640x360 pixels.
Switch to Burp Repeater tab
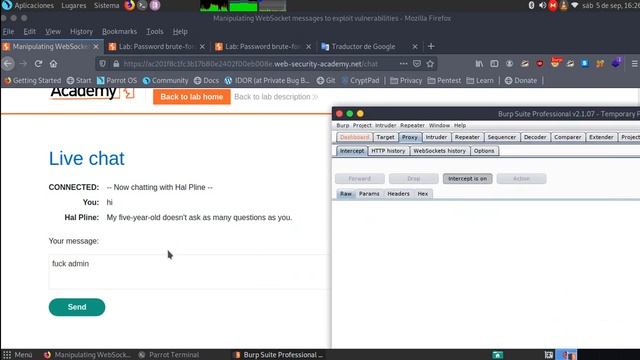coord(467,137)
